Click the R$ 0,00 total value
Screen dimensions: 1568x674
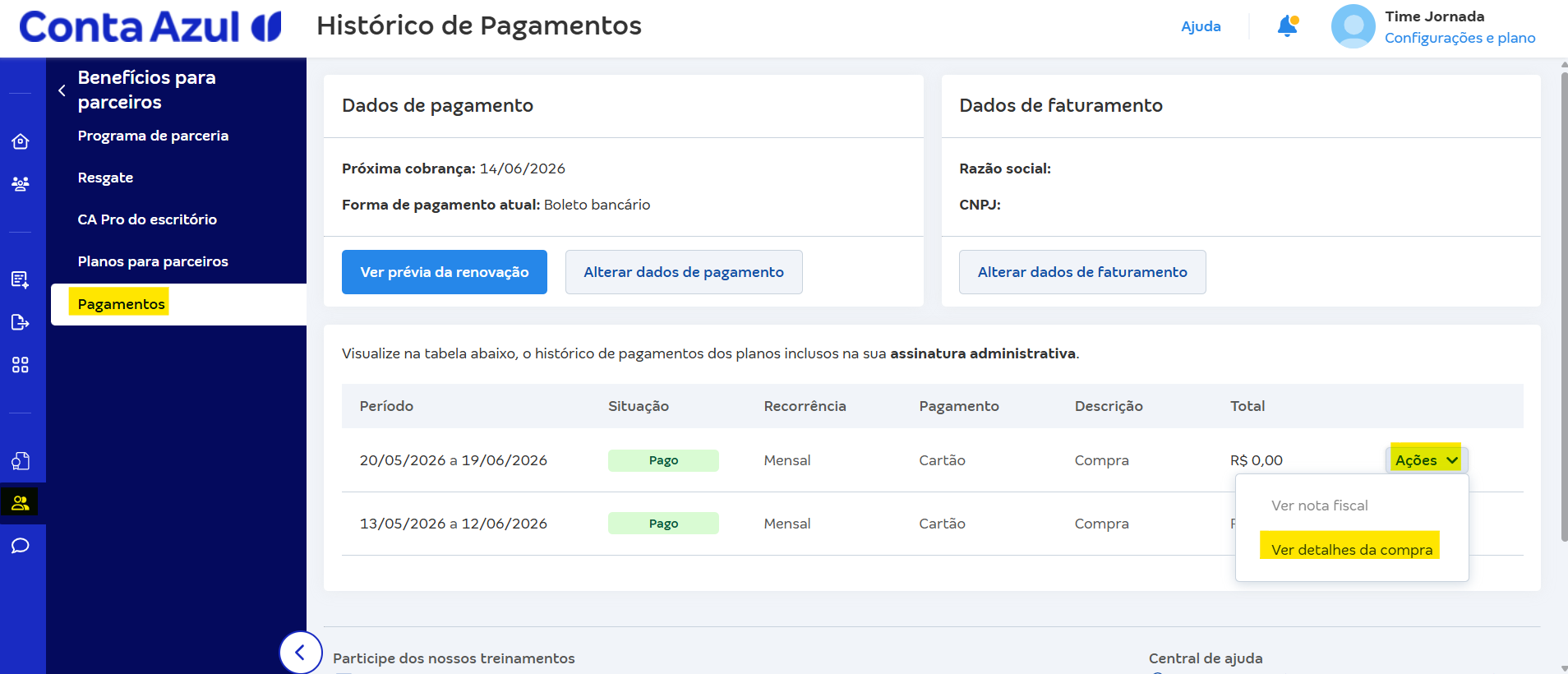(1256, 460)
